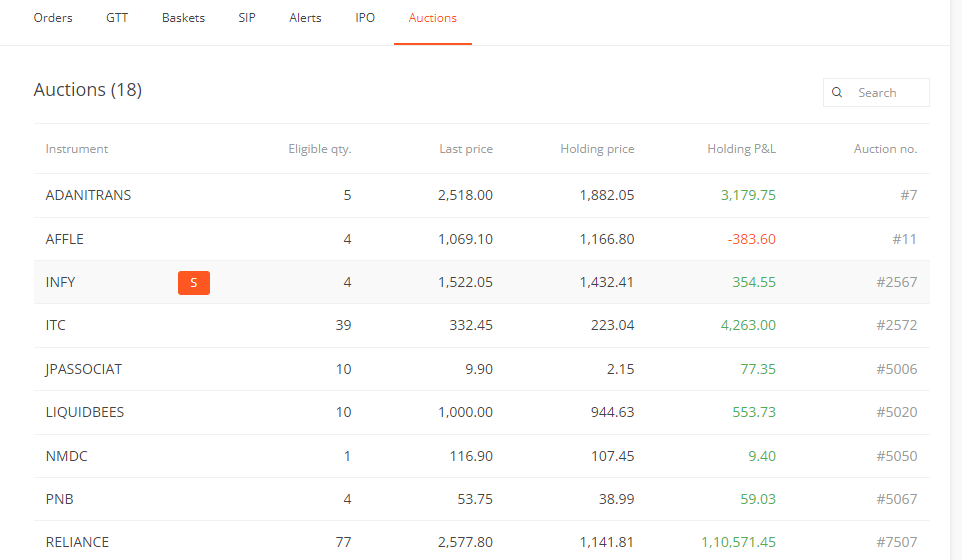Click NMDC holding price 107.45
Viewport: 962px width, 560px height.
612,456
